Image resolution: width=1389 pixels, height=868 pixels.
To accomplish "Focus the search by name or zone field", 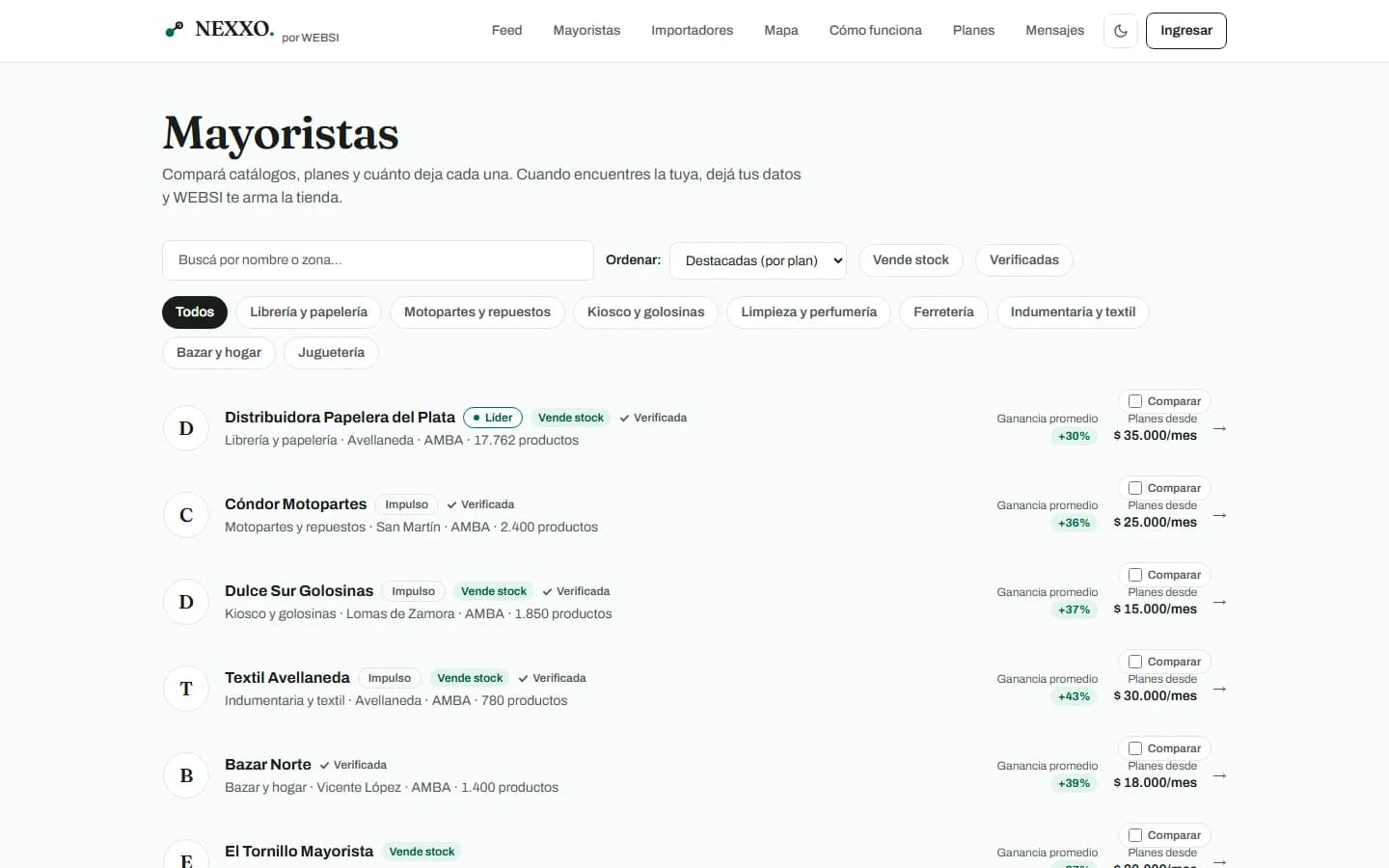I will 378,260.
